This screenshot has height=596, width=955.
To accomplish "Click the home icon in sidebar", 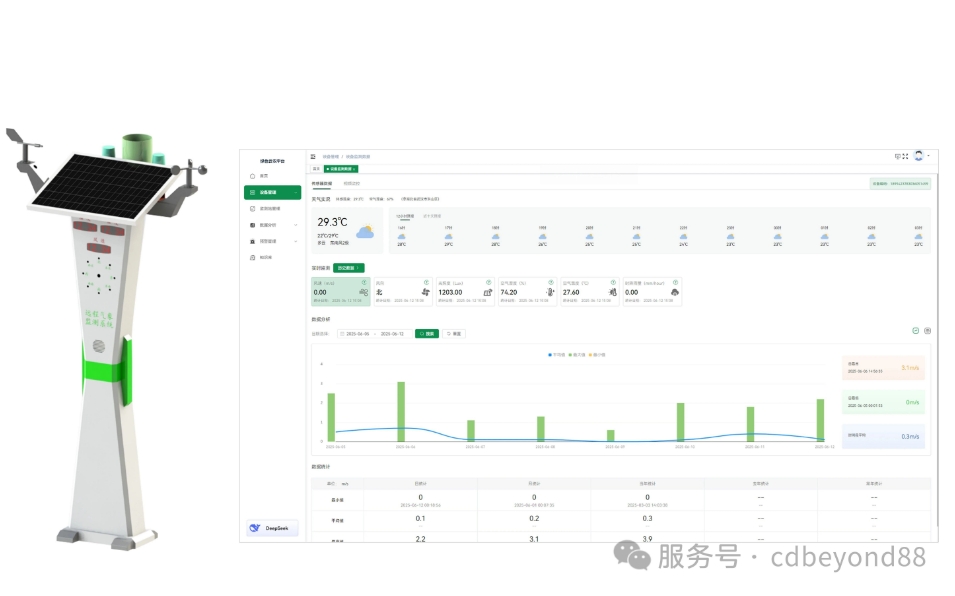I will point(252,175).
